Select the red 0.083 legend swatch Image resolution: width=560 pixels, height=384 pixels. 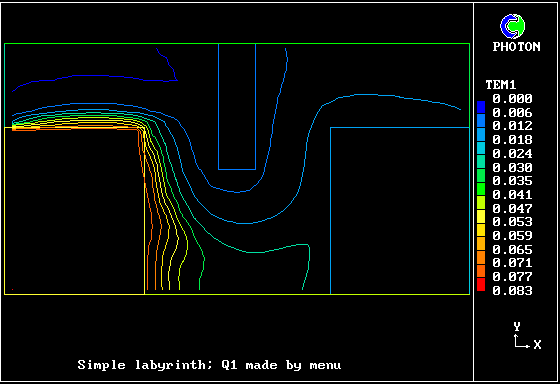pos(481,285)
